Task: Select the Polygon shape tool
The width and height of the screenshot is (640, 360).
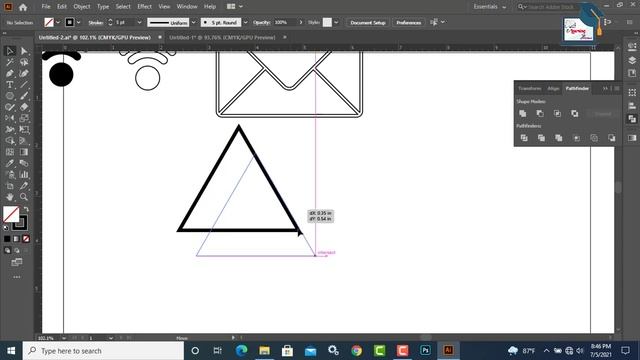Action: (x=10, y=96)
